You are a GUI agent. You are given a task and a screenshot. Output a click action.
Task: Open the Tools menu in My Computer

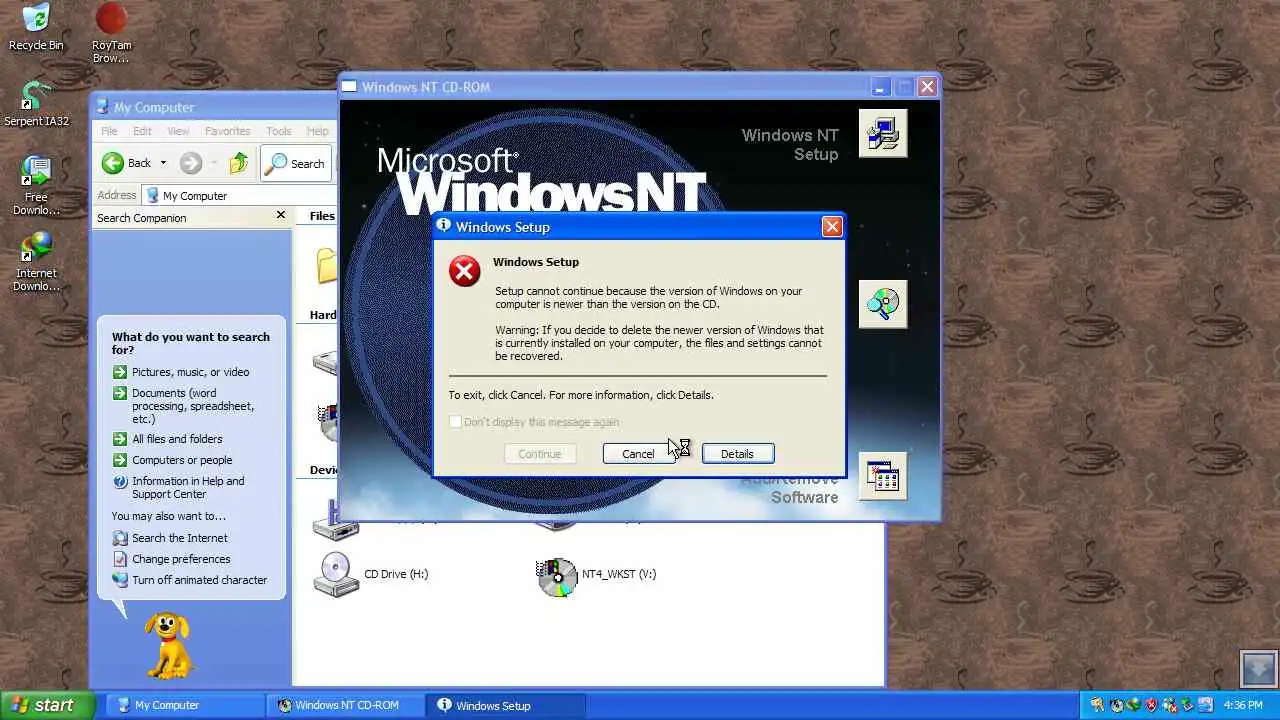coord(278,131)
